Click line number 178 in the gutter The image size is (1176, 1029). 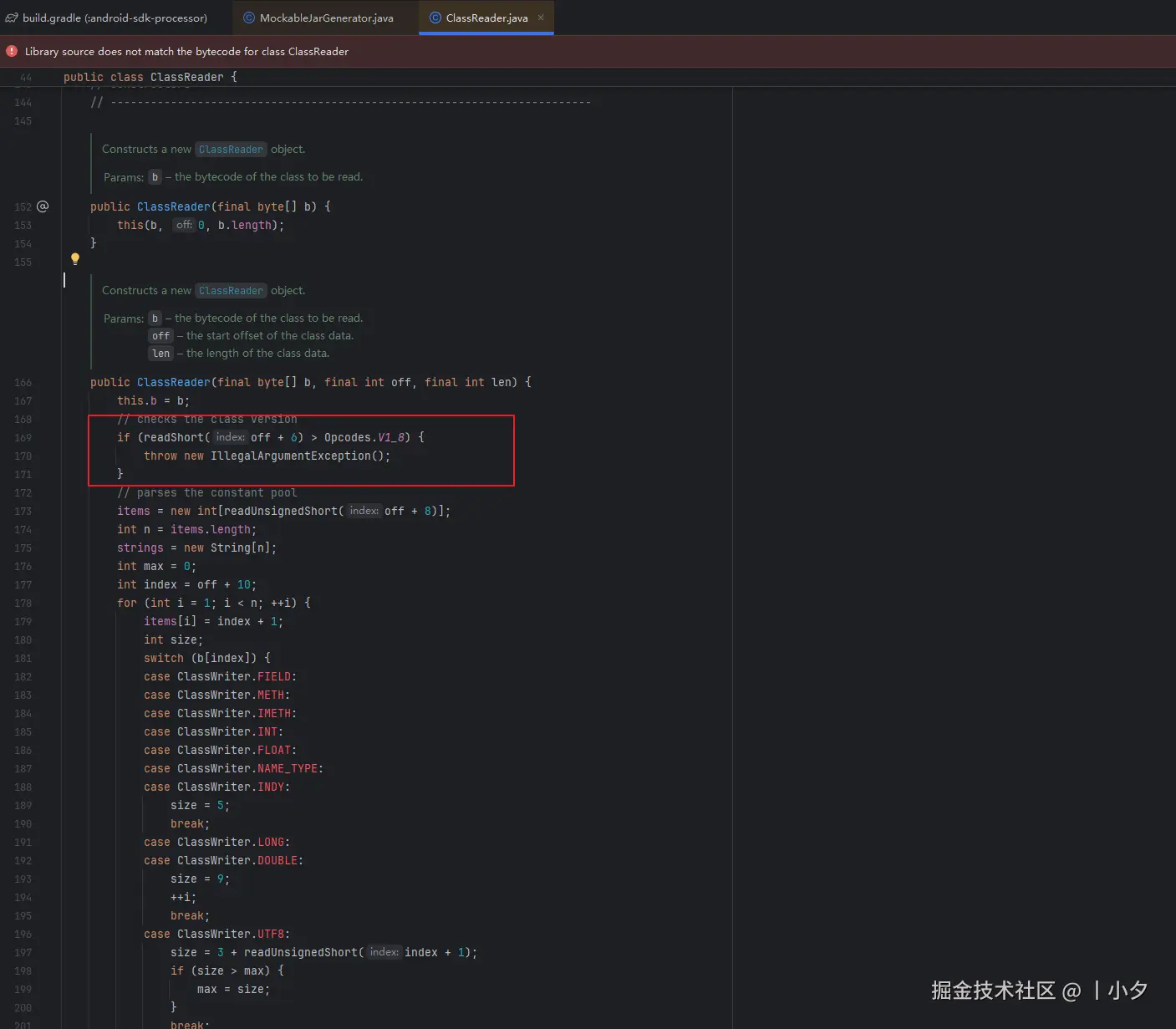tap(23, 604)
